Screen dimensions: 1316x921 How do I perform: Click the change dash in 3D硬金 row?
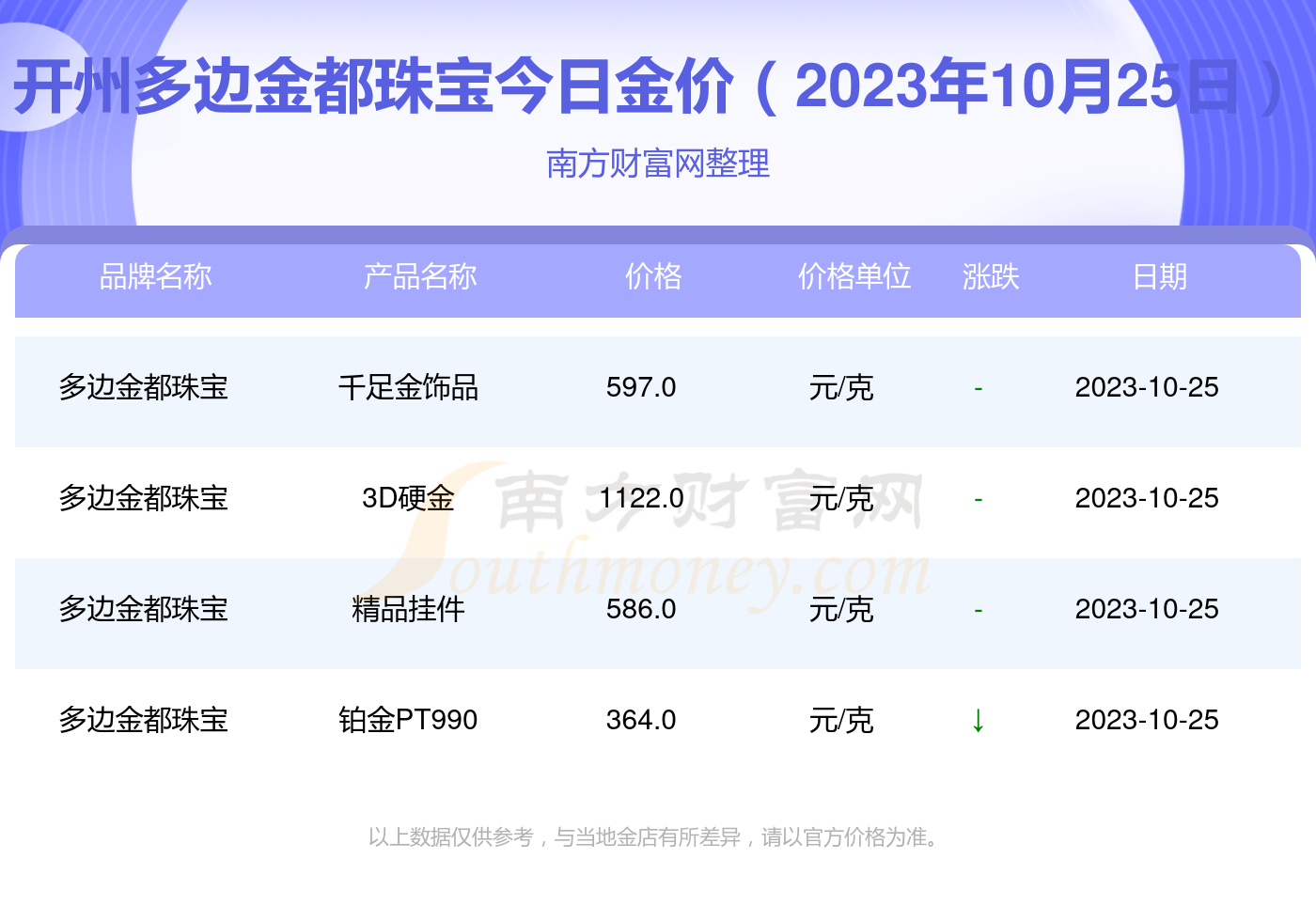tap(979, 499)
